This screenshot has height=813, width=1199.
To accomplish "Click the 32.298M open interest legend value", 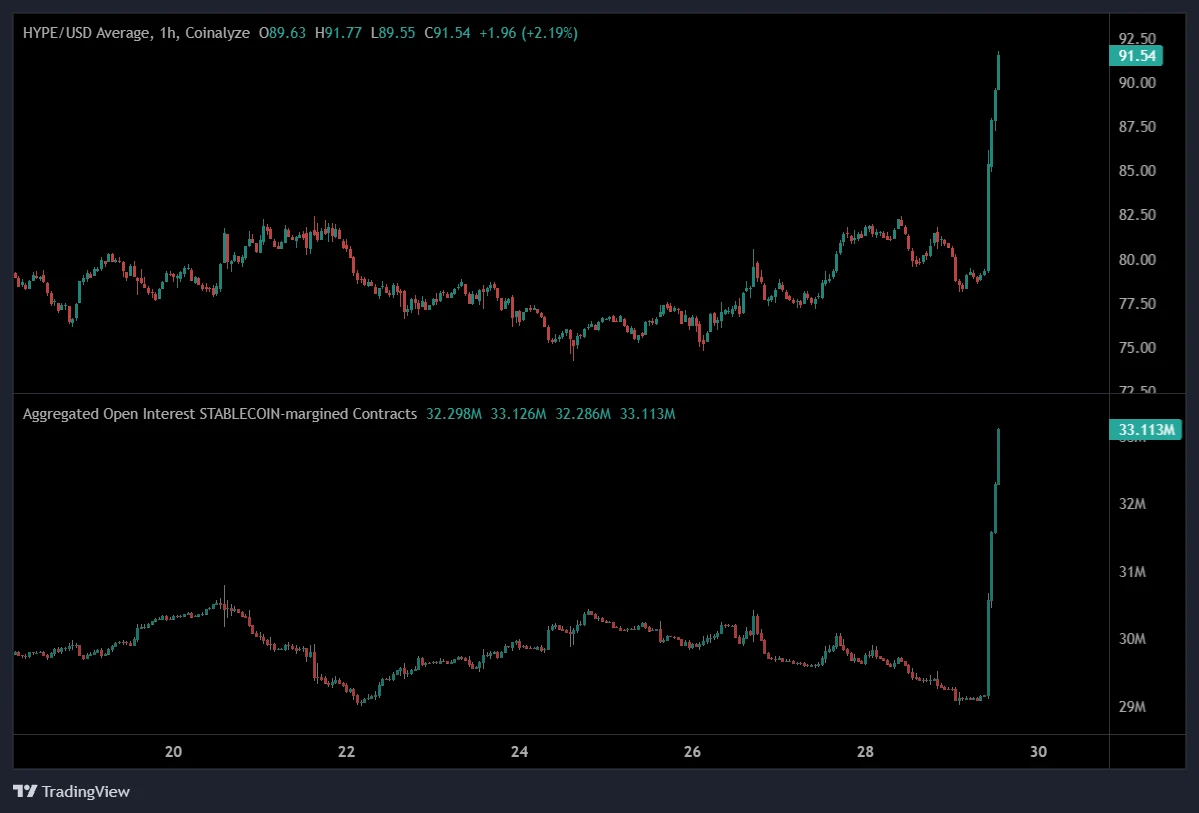I will [x=454, y=414].
